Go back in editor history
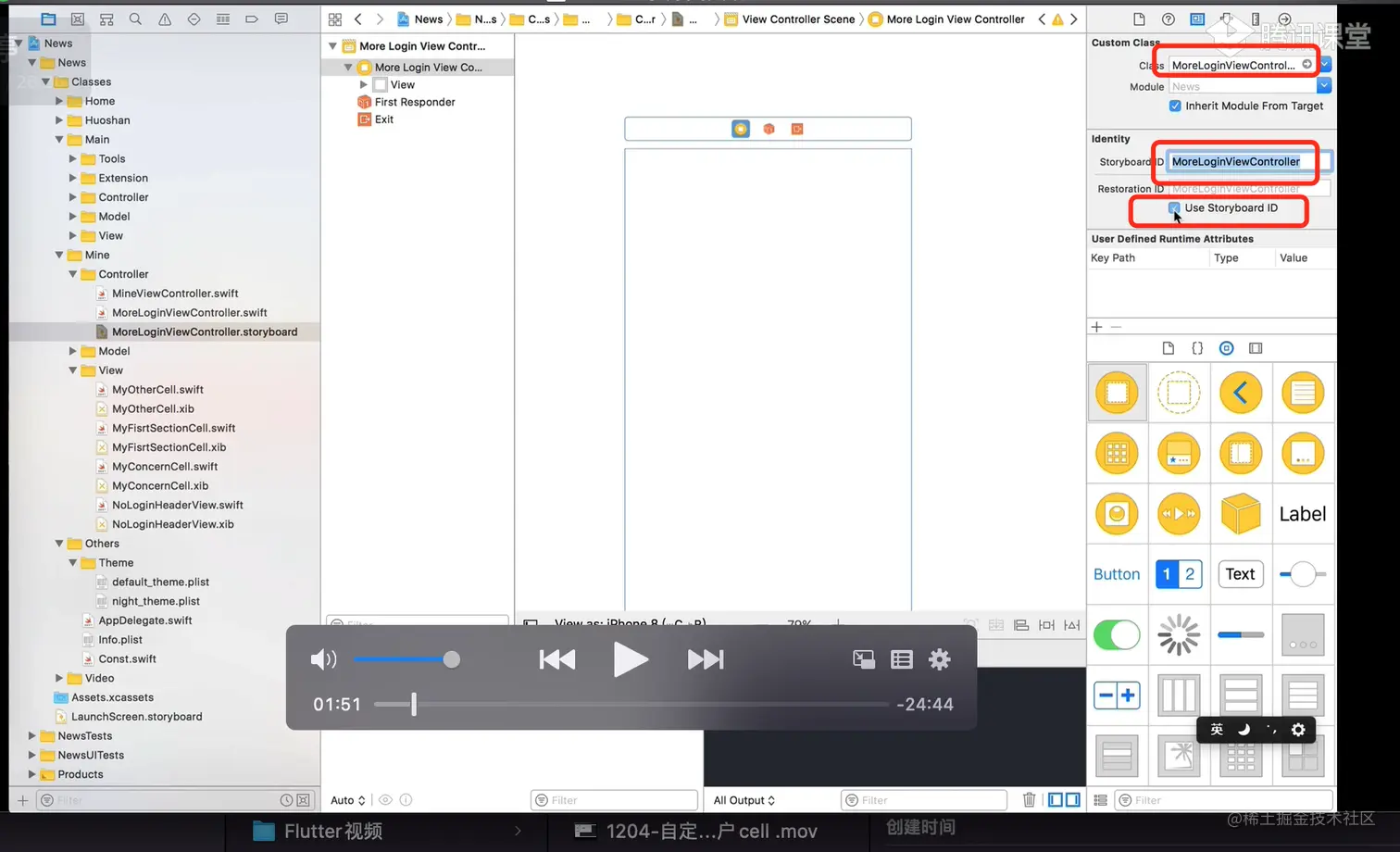The height and width of the screenshot is (852, 1400). [358, 19]
